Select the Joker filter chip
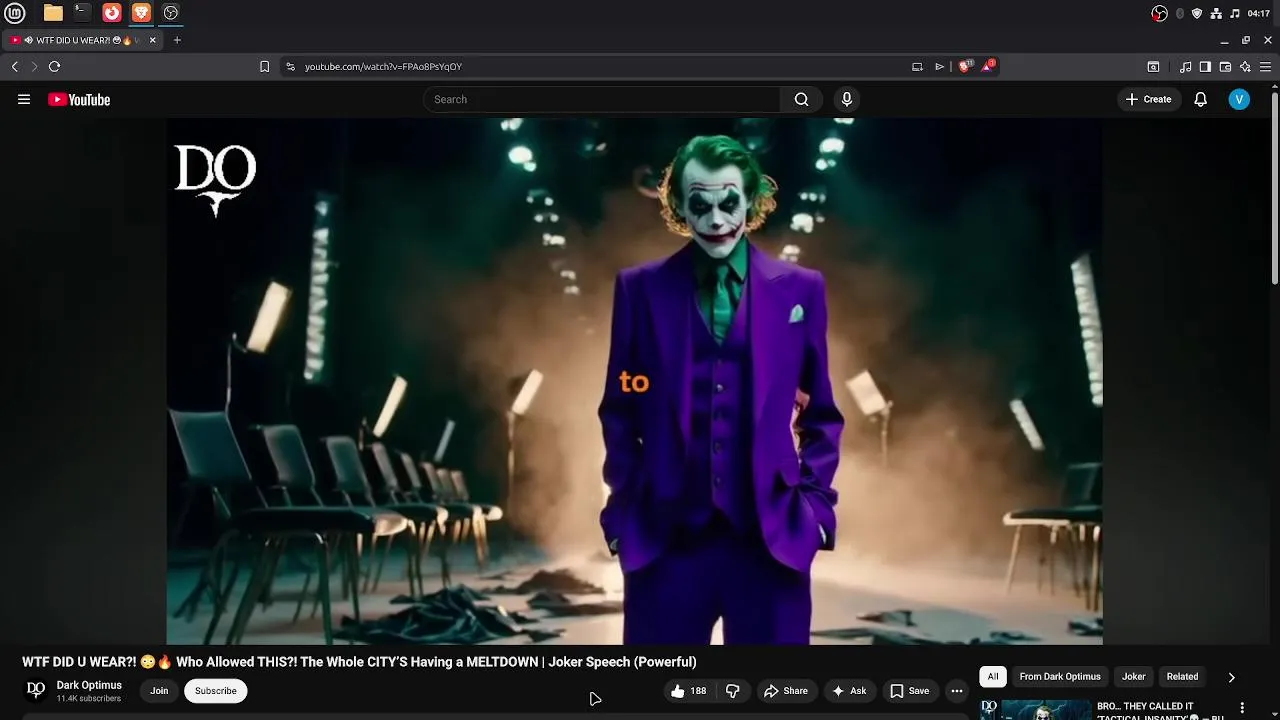This screenshot has height=720, width=1280. (1134, 677)
